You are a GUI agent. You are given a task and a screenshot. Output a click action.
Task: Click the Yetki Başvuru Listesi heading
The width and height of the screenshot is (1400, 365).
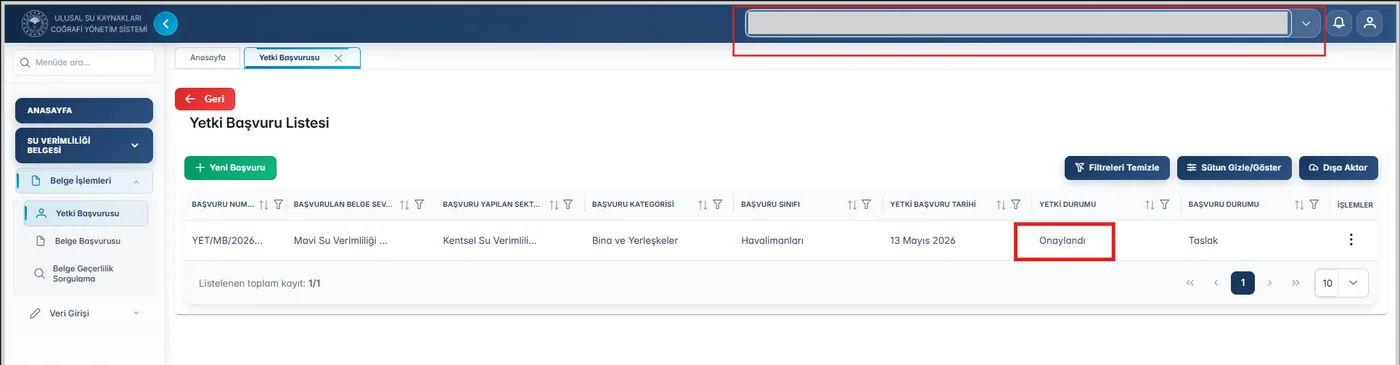[260, 123]
